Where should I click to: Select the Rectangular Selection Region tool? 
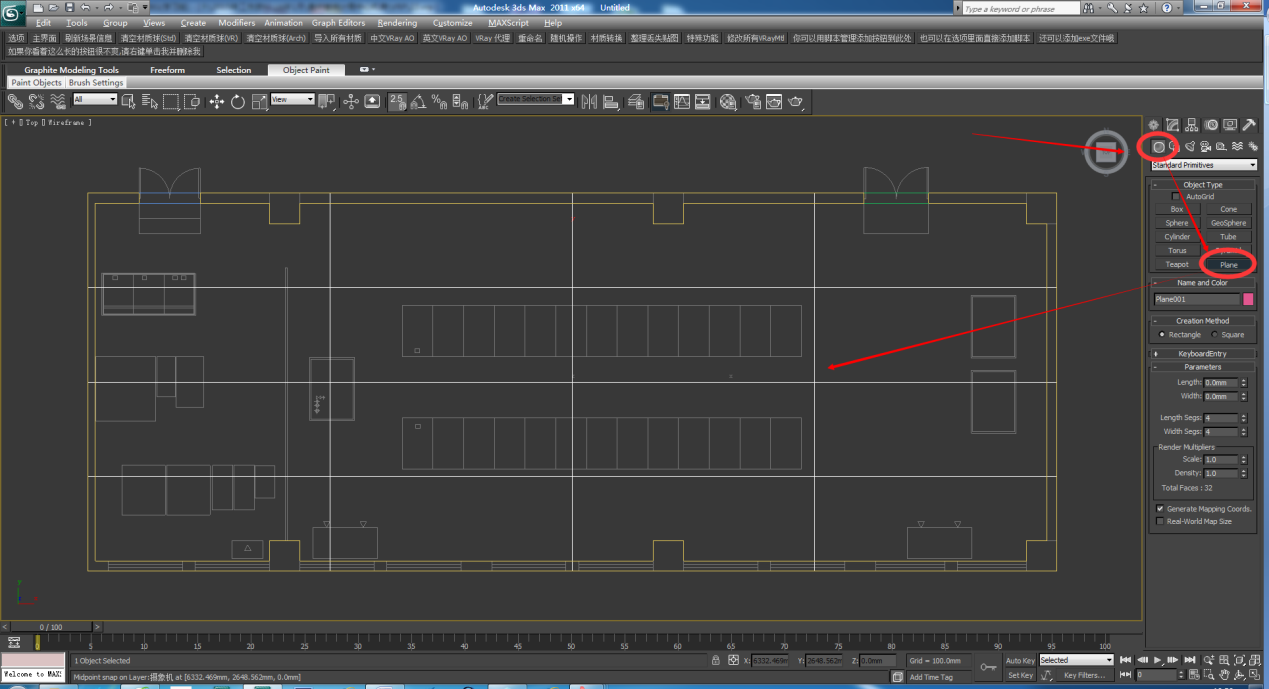click(x=171, y=101)
